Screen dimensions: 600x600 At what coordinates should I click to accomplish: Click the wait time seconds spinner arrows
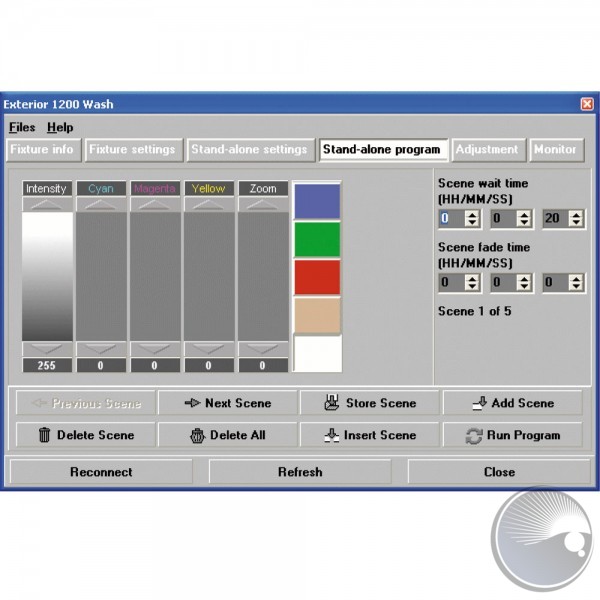coord(576,218)
